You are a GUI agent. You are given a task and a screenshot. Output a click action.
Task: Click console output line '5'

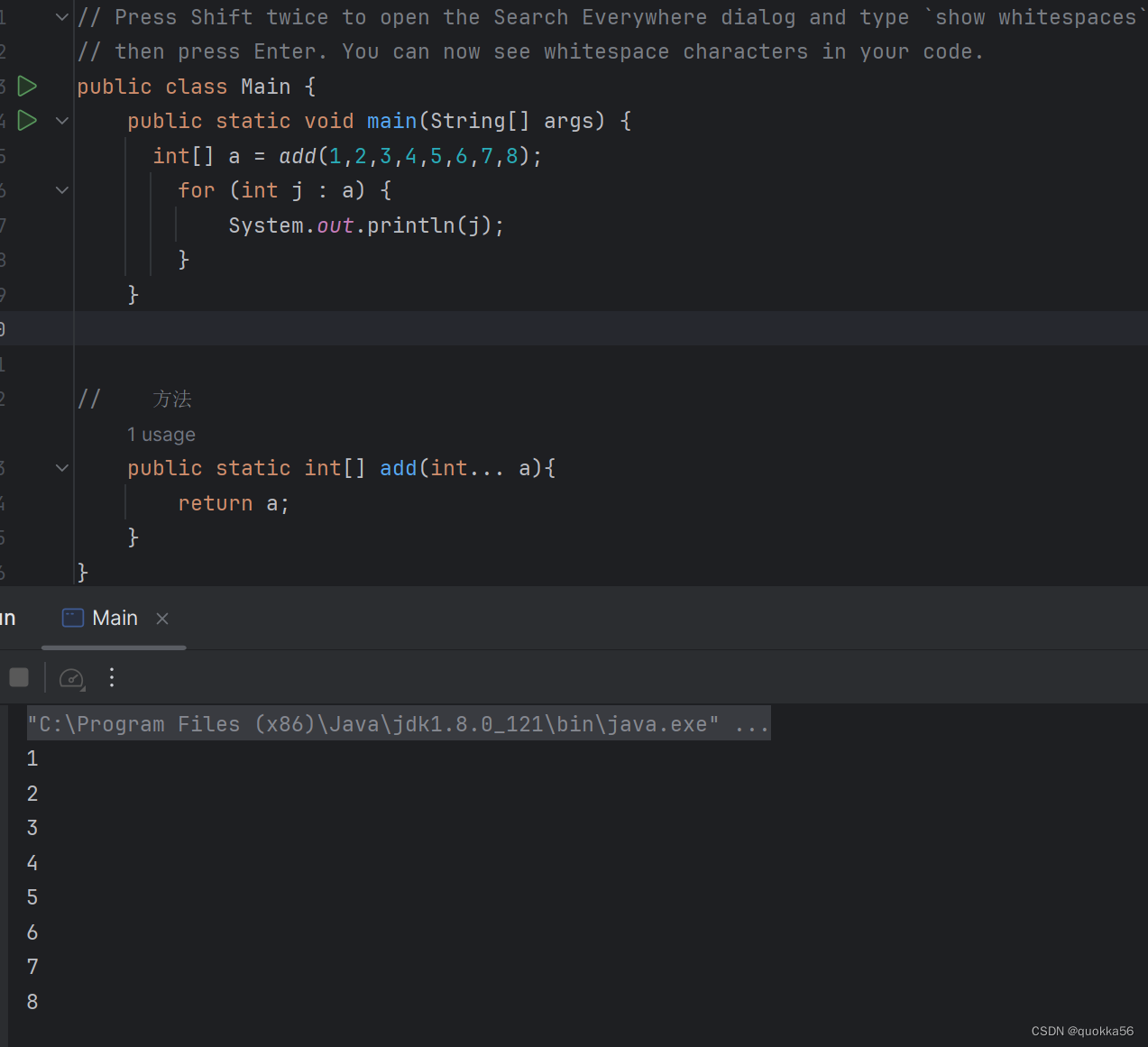click(32, 897)
